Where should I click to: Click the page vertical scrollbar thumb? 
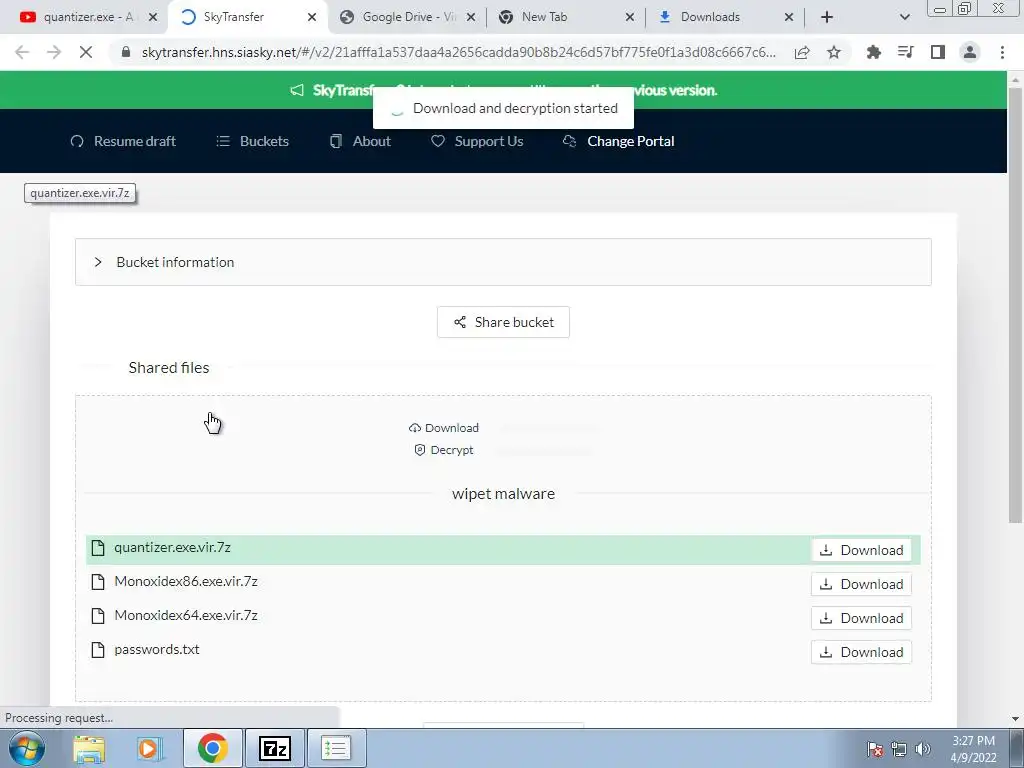point(1015,304)
